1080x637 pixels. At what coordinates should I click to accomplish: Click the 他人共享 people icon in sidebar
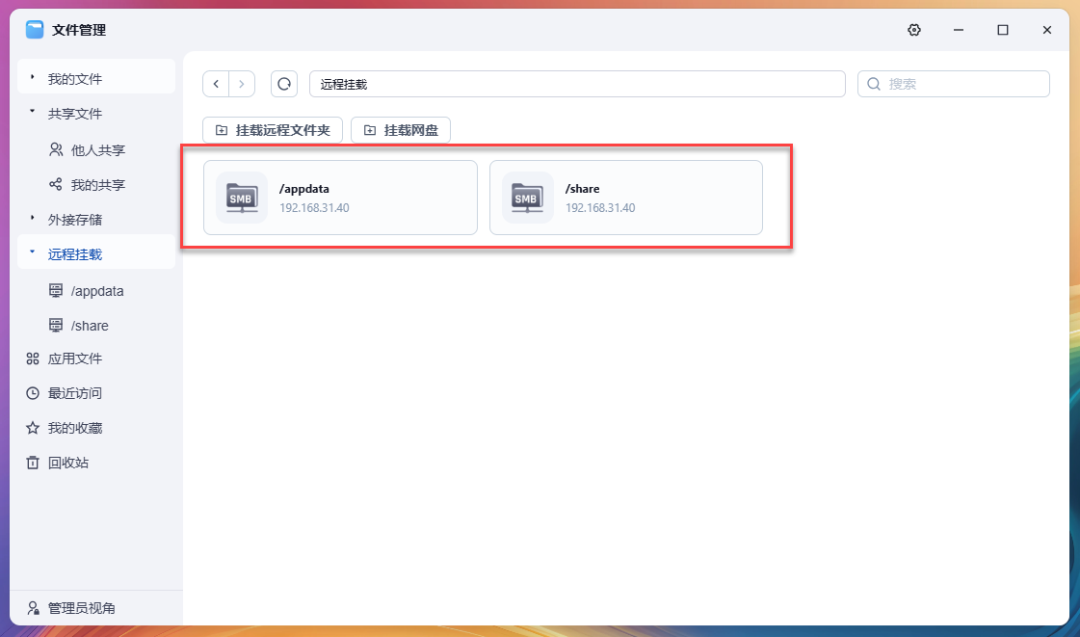[x=56, y=149]
